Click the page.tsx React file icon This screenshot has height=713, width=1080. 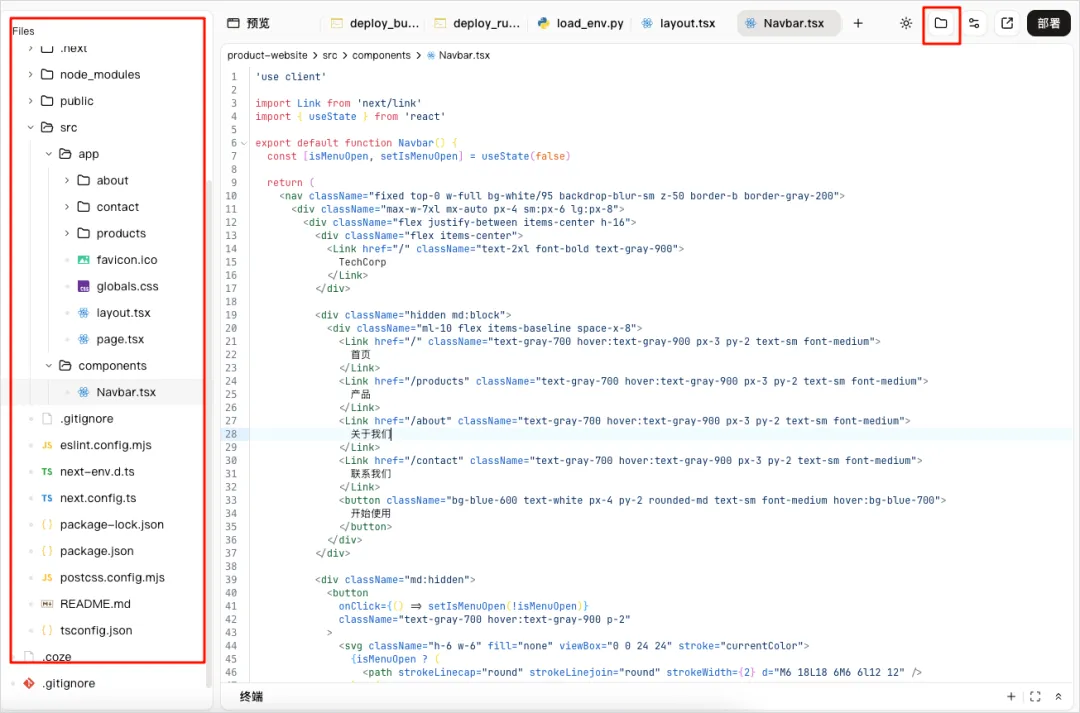point(83,339)
